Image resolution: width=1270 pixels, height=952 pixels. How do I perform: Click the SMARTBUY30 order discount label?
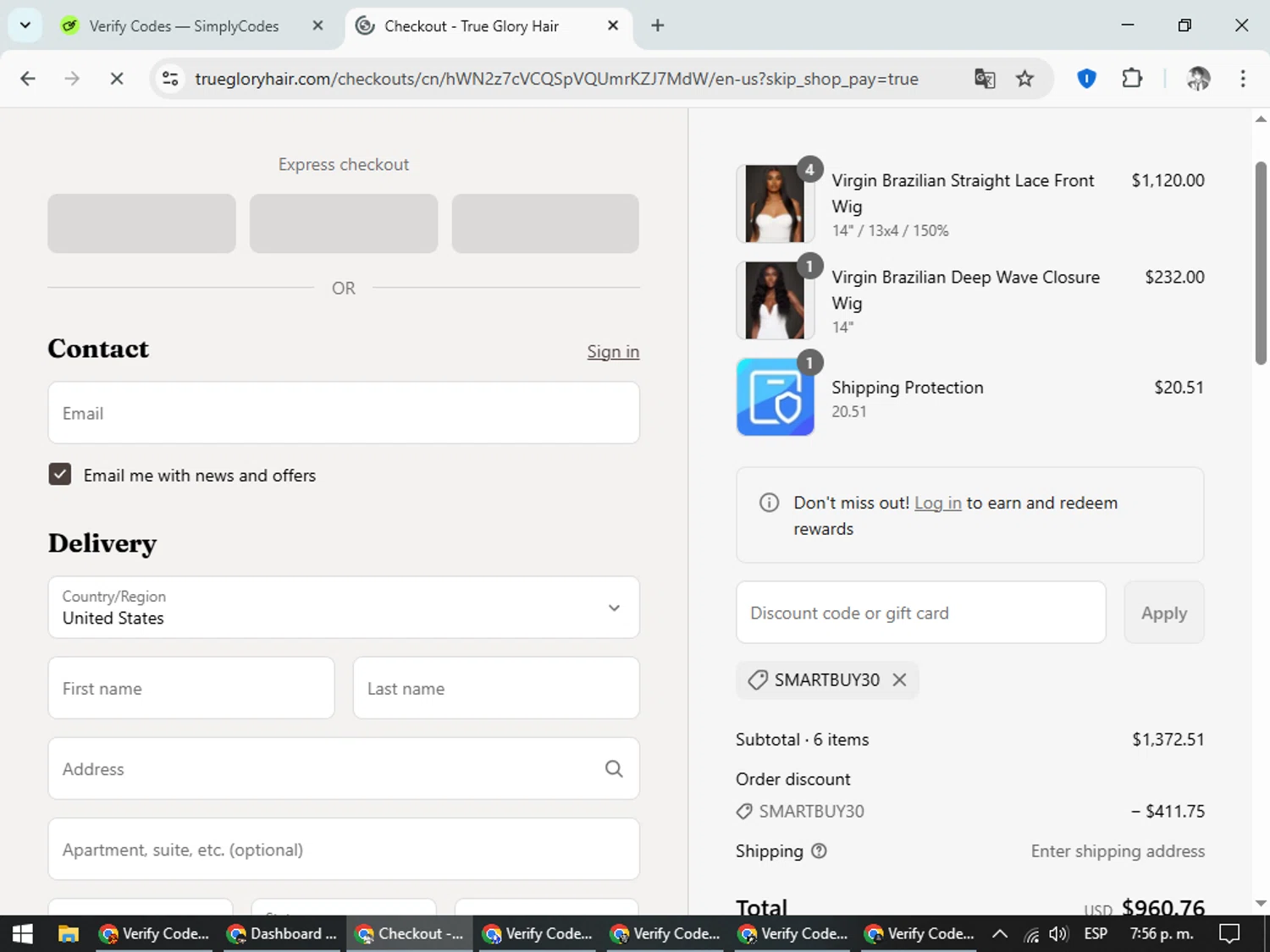click(811, 811)
